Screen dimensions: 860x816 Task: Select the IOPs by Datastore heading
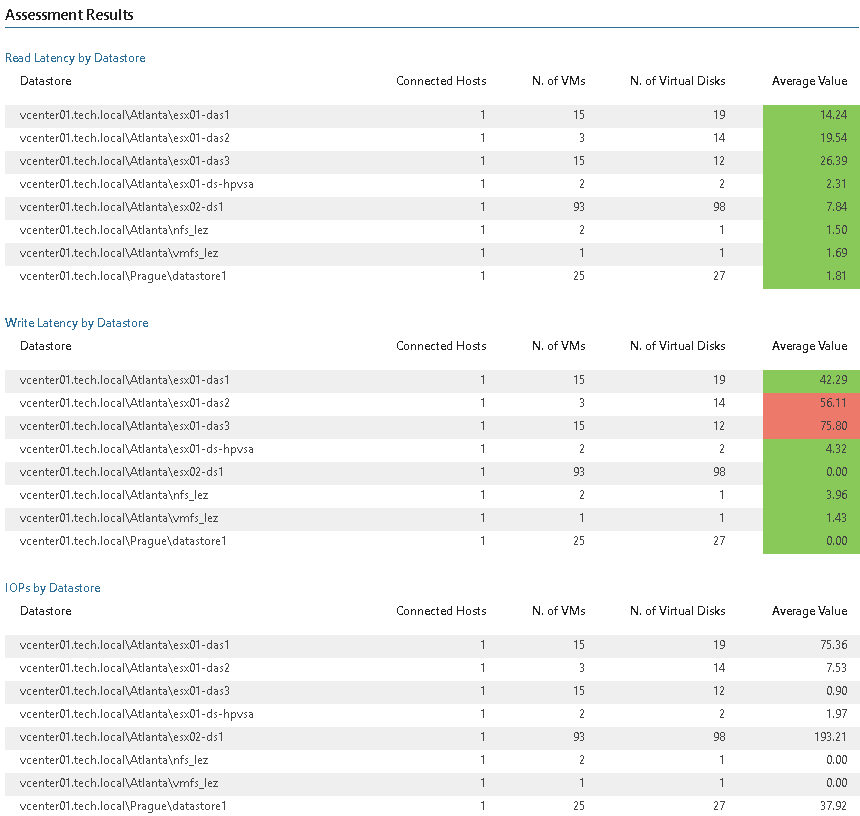[53, 588]
